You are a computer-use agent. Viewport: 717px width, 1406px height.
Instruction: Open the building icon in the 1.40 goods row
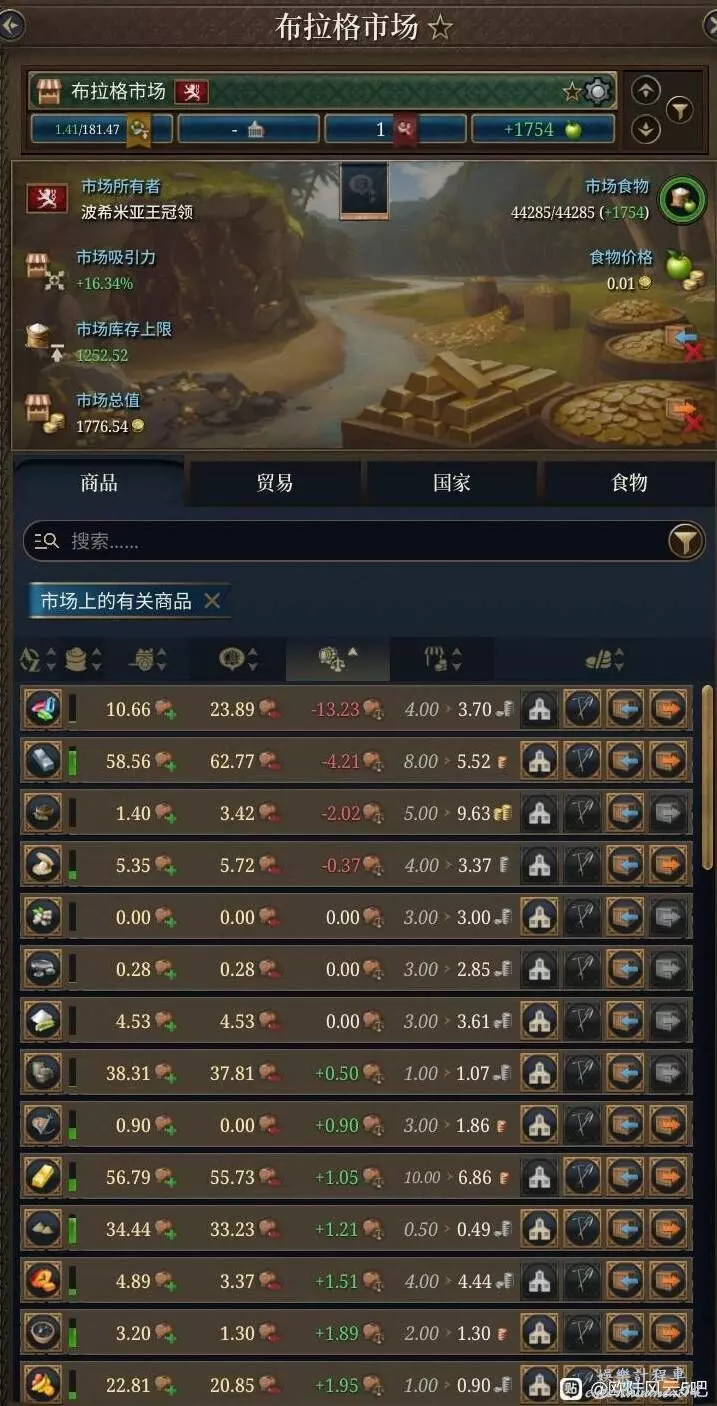pyautogui.click(x=539, y=813)
